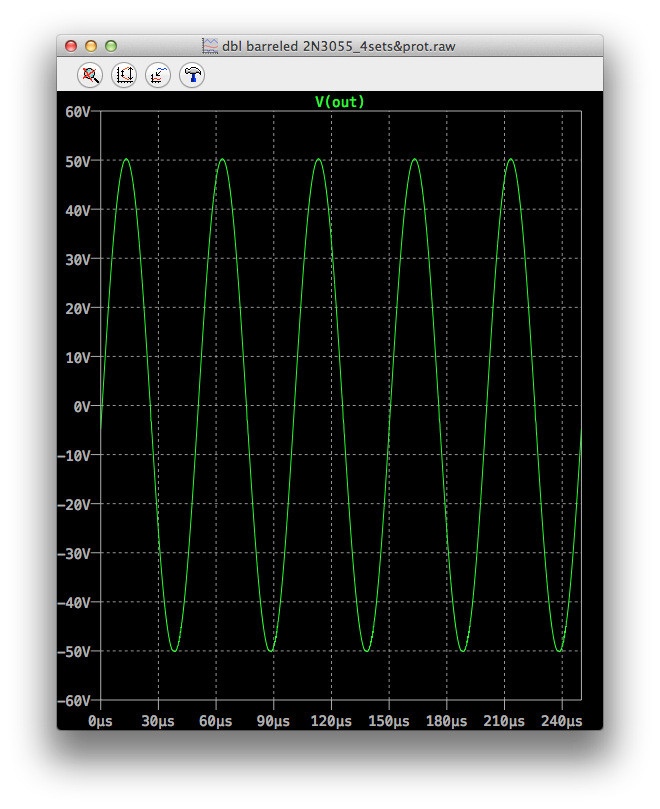Image resolution: width=660 pixels, height=809 pixels.
Task: Select the V(out) trace label
Action: pyautogui.click(x=340, y=102)
